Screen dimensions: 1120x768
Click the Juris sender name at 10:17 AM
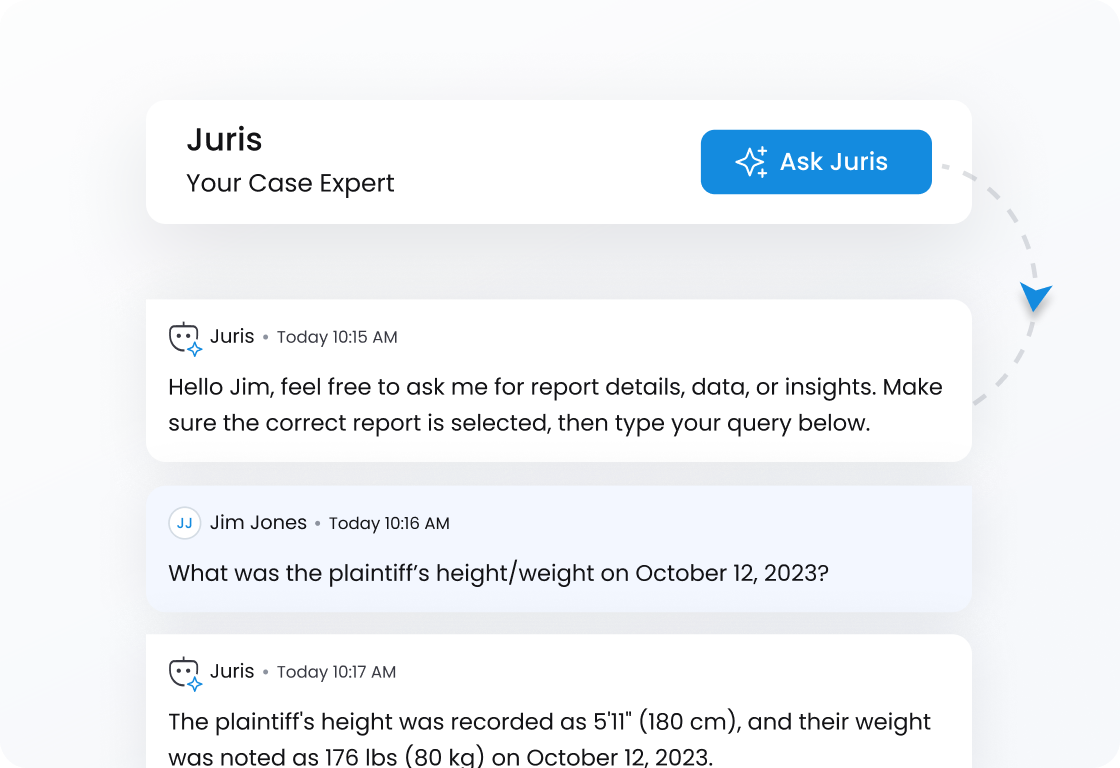232,672
